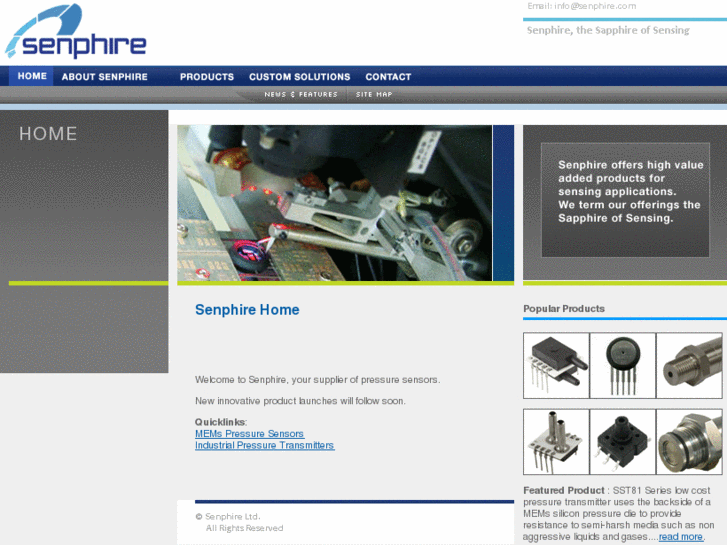
Task: Click the Senphire logo
Action: (76, 31)
